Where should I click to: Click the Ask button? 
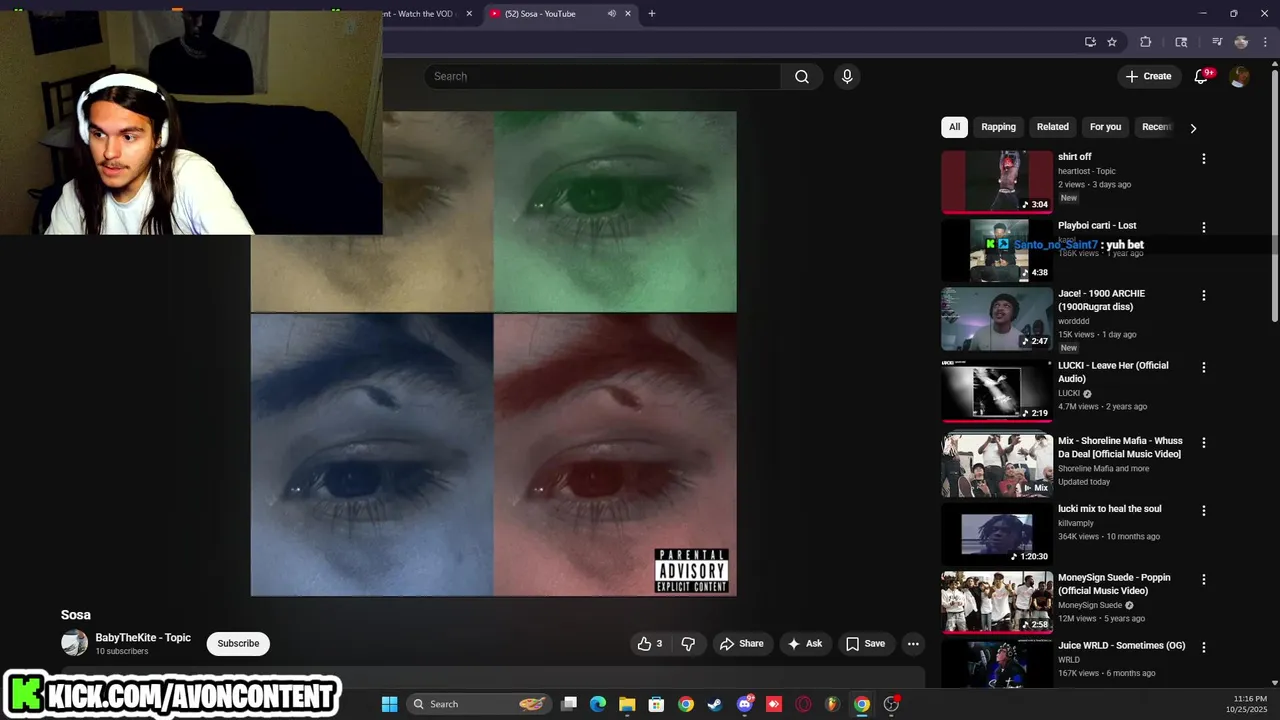click(x=805, y=644)
